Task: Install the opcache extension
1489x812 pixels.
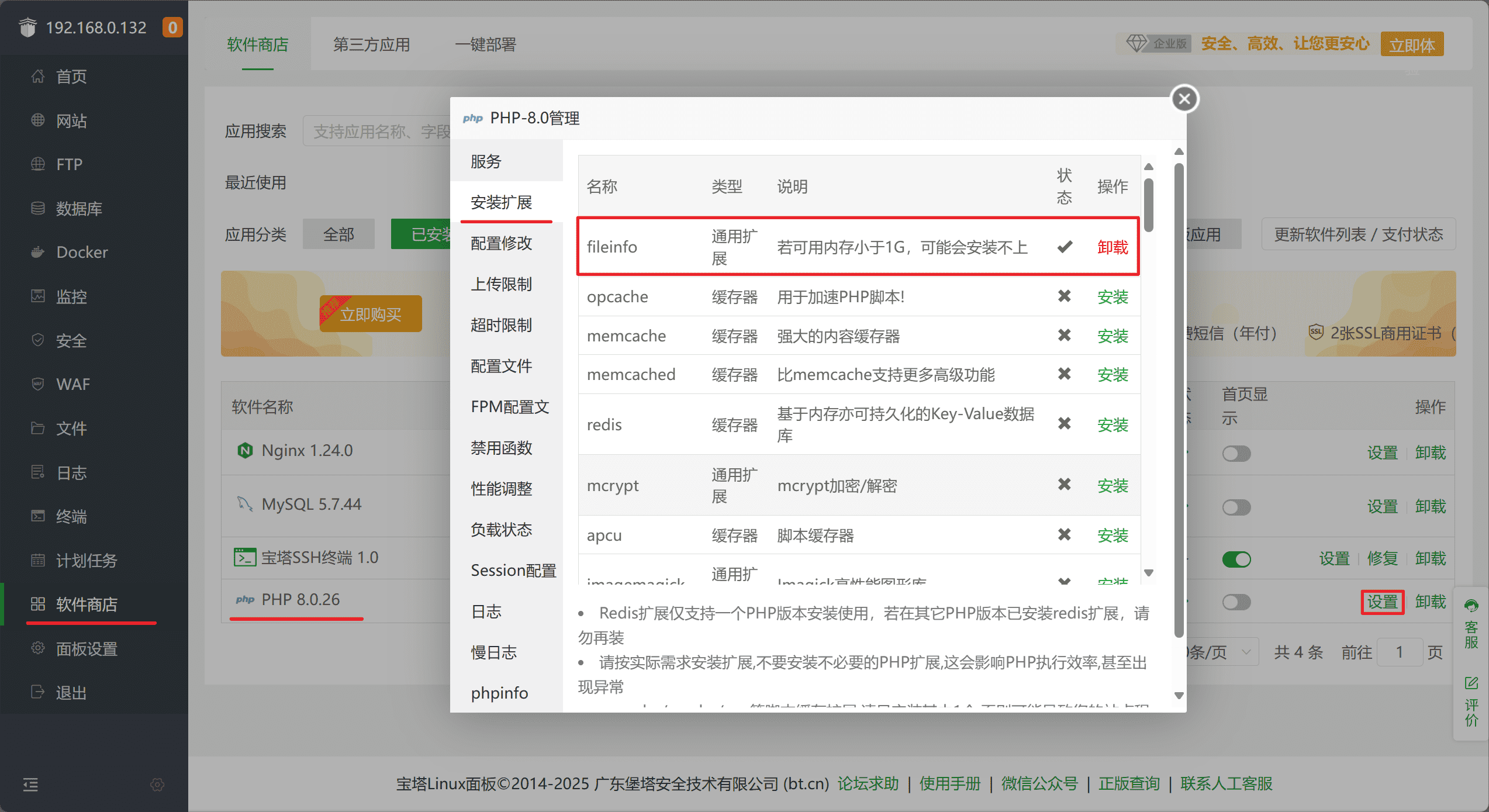Action: pyautogui.click(x=1112, y=297)
